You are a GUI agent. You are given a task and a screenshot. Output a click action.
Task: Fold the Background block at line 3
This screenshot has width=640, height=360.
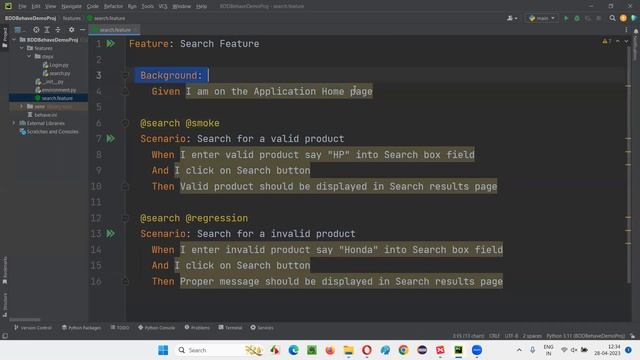click(125, 75)
